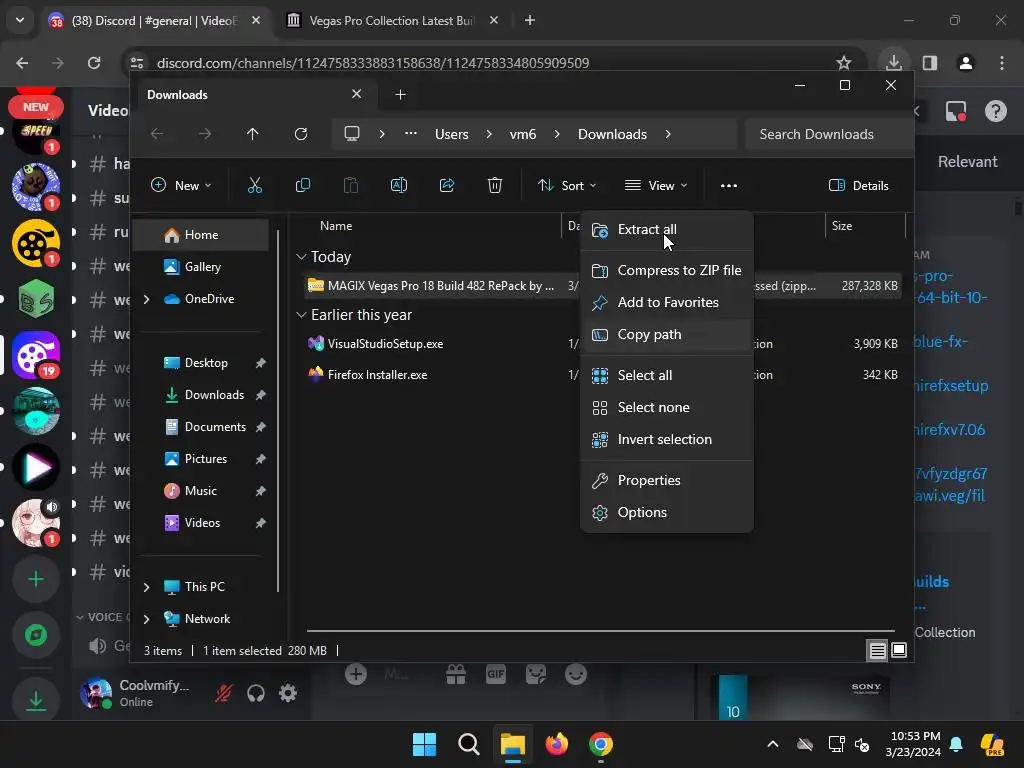Click the Rename icon in Explorer toolbar
The width and height of the screenshot is (1024, 768).
(x=398, y=185)
